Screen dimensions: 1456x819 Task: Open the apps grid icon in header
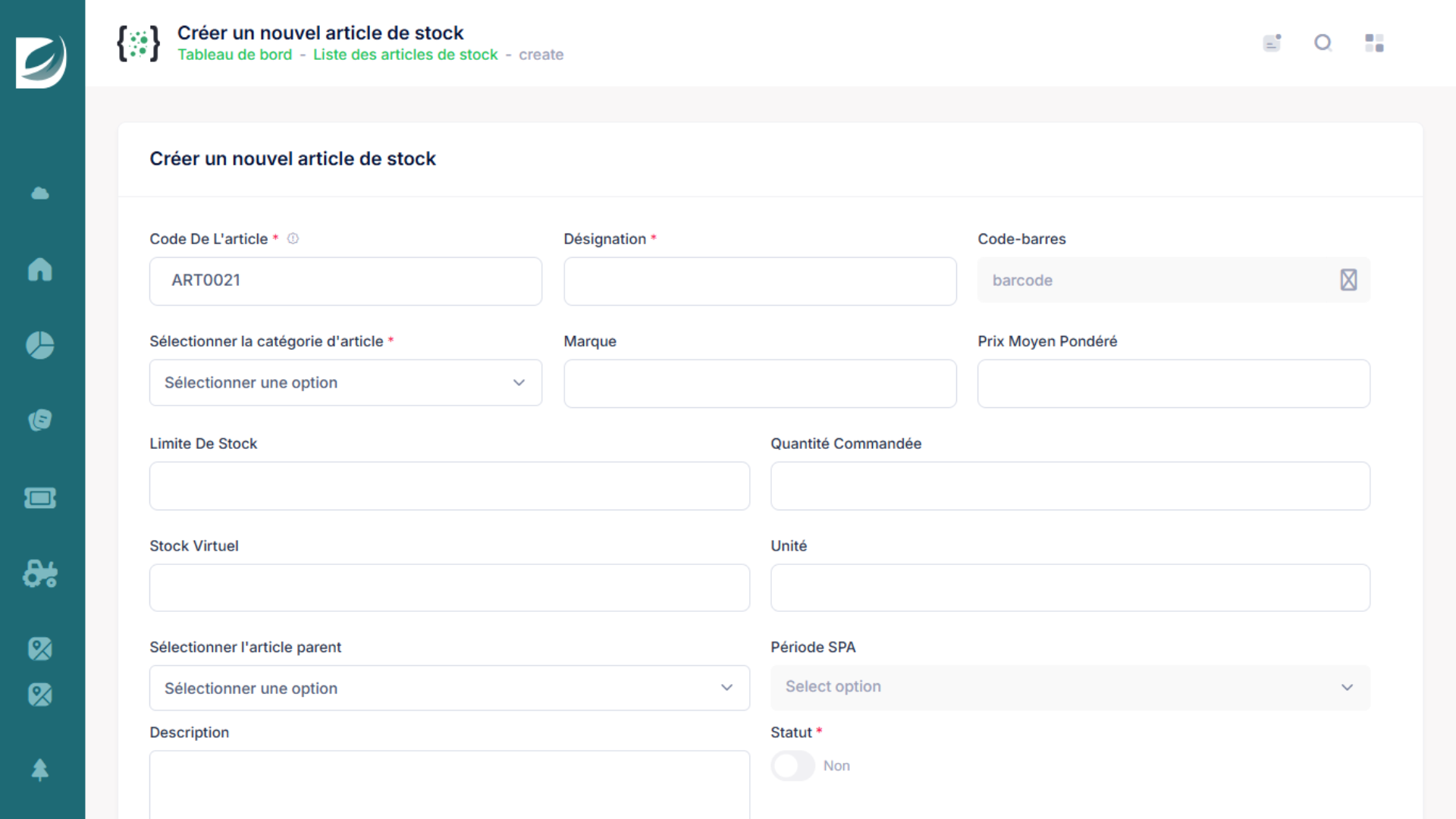tap(1374, 43)
